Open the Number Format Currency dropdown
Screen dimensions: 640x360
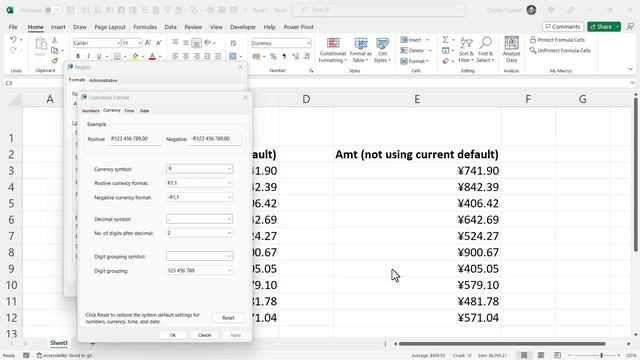[x=309, y=43]
